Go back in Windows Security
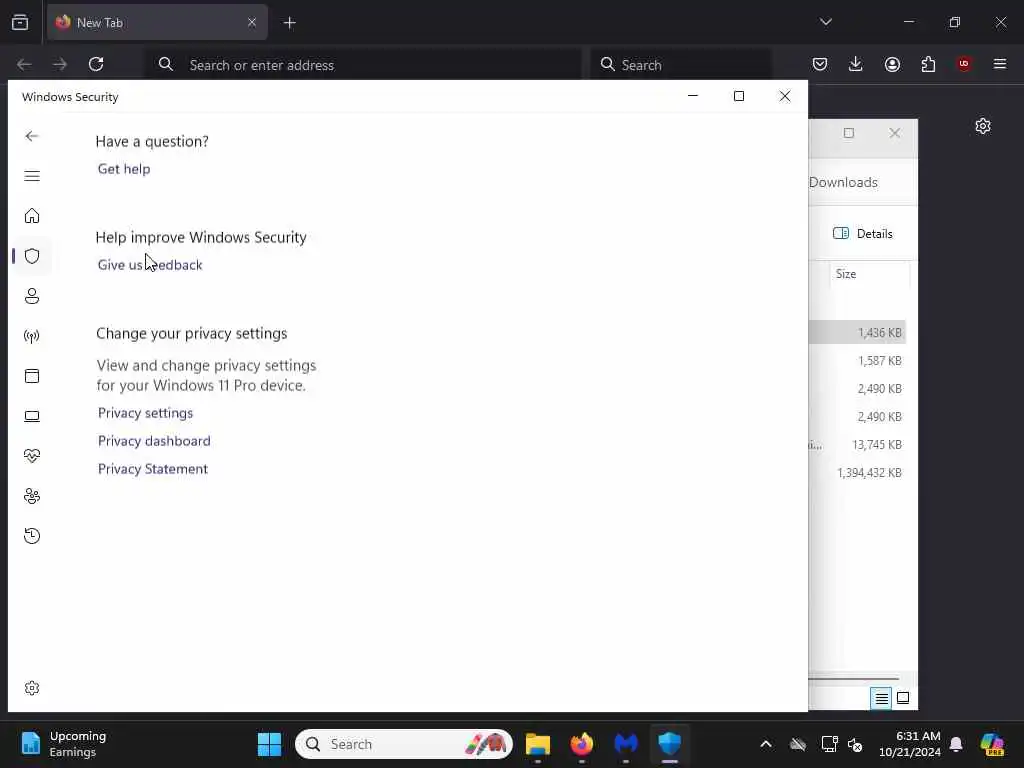 pos(31,136)
